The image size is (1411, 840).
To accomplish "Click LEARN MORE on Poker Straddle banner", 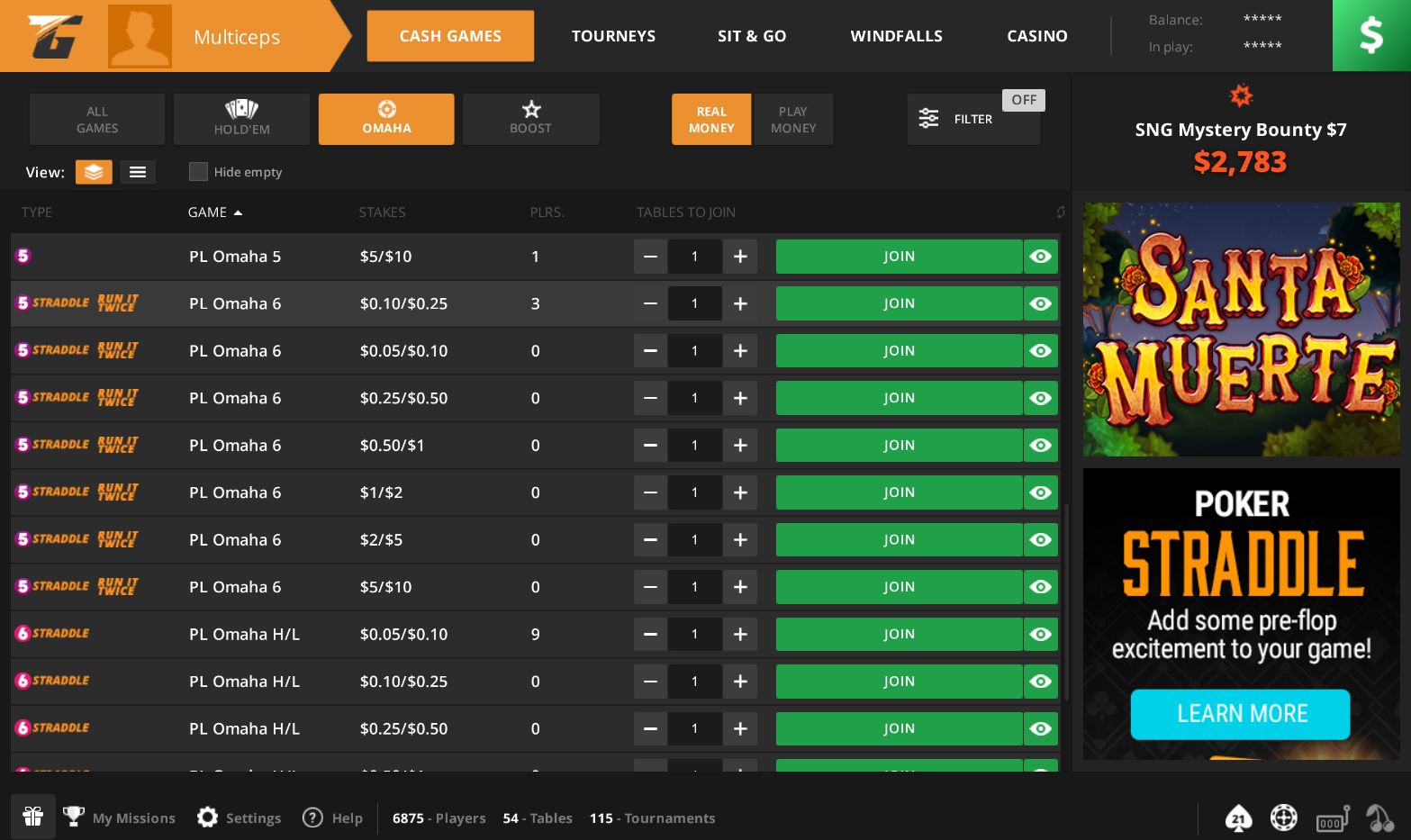I will coord(1240,714).
